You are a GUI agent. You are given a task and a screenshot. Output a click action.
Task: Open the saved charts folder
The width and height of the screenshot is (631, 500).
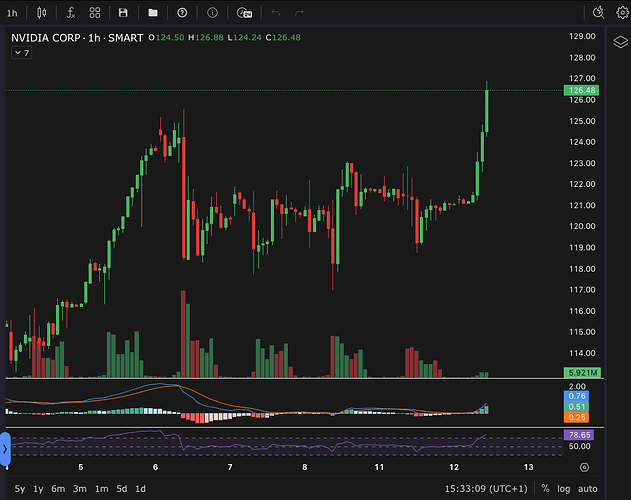(153, 13)
